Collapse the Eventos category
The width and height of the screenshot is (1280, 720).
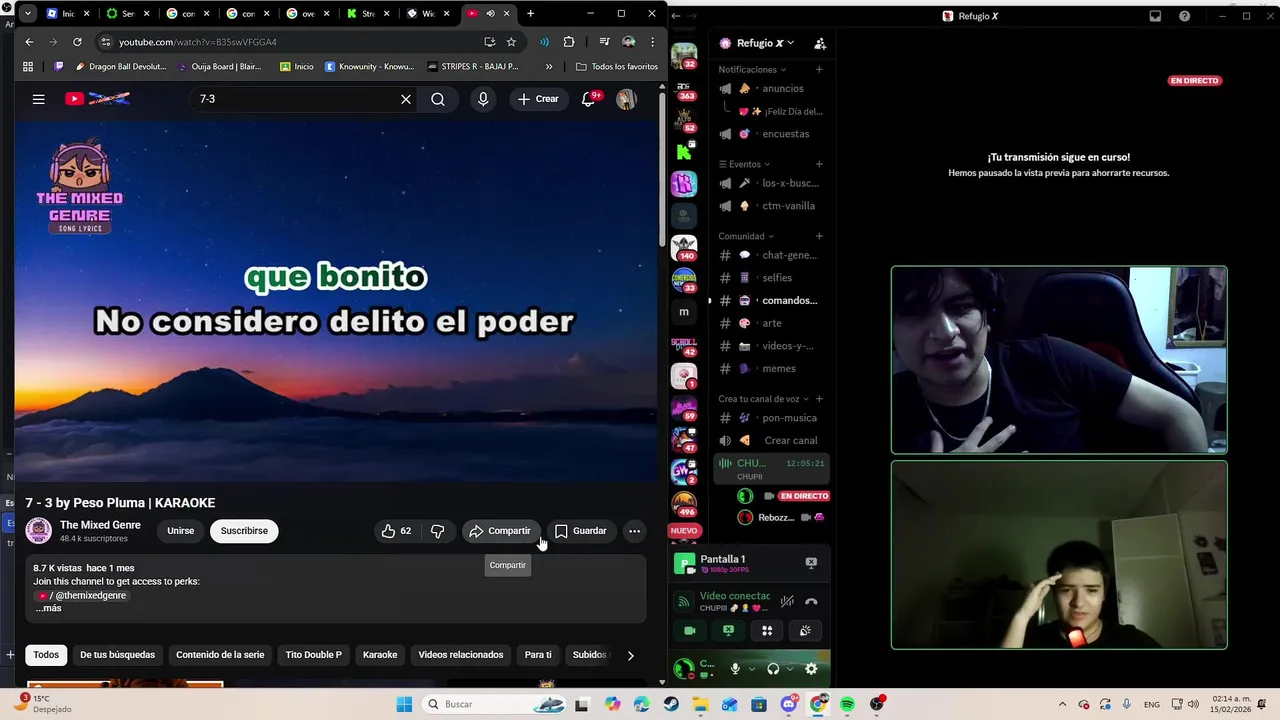(x=744, y=164)
